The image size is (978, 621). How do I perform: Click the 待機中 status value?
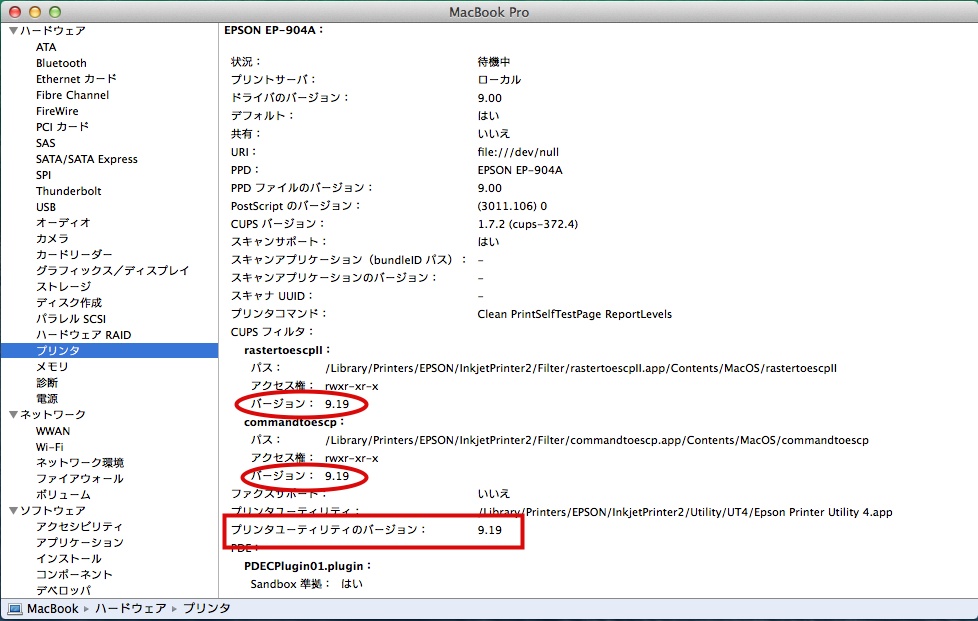pyautogui.click(x=494, y=62)
